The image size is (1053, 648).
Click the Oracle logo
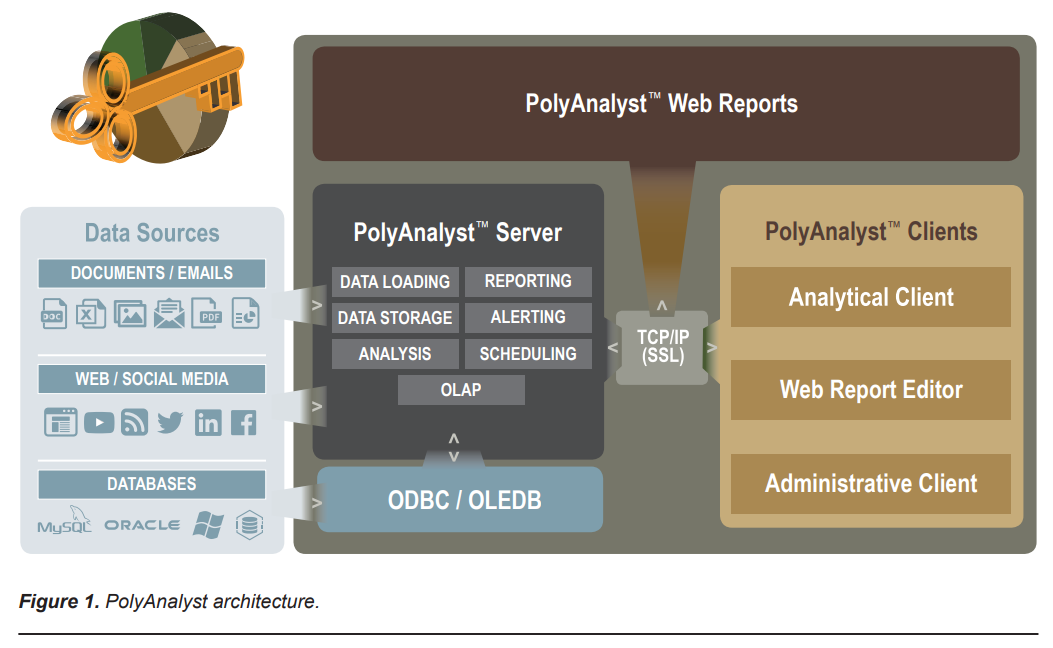coord(142,525)
